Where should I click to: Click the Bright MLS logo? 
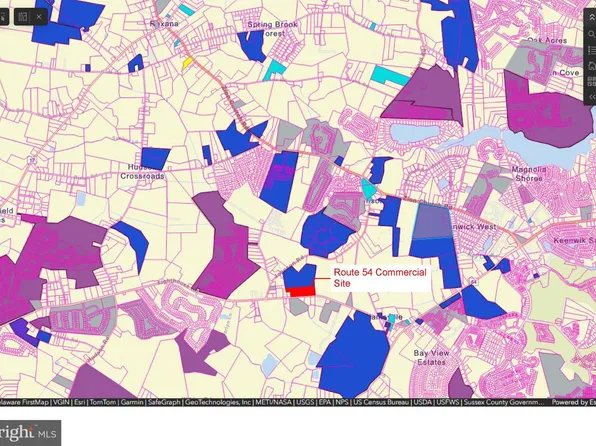[30, 433]
